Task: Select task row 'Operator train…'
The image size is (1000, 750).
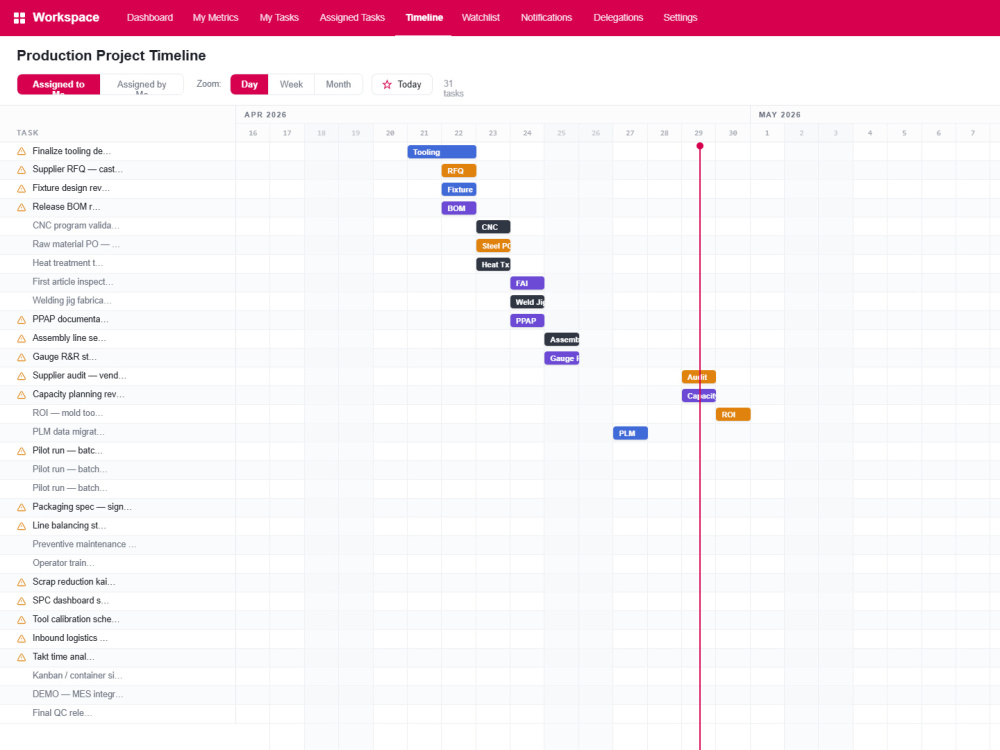Action: [118, 563]
